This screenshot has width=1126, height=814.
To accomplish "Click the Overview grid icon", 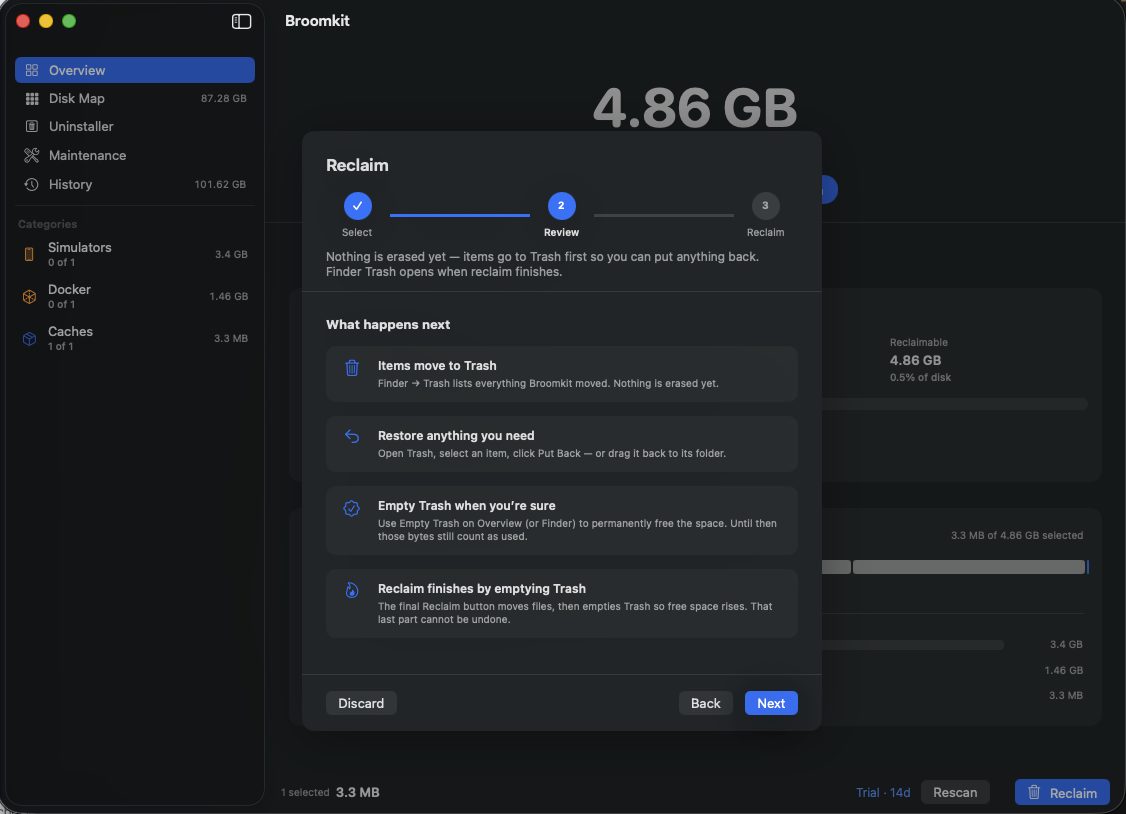I will click(32, 70).
